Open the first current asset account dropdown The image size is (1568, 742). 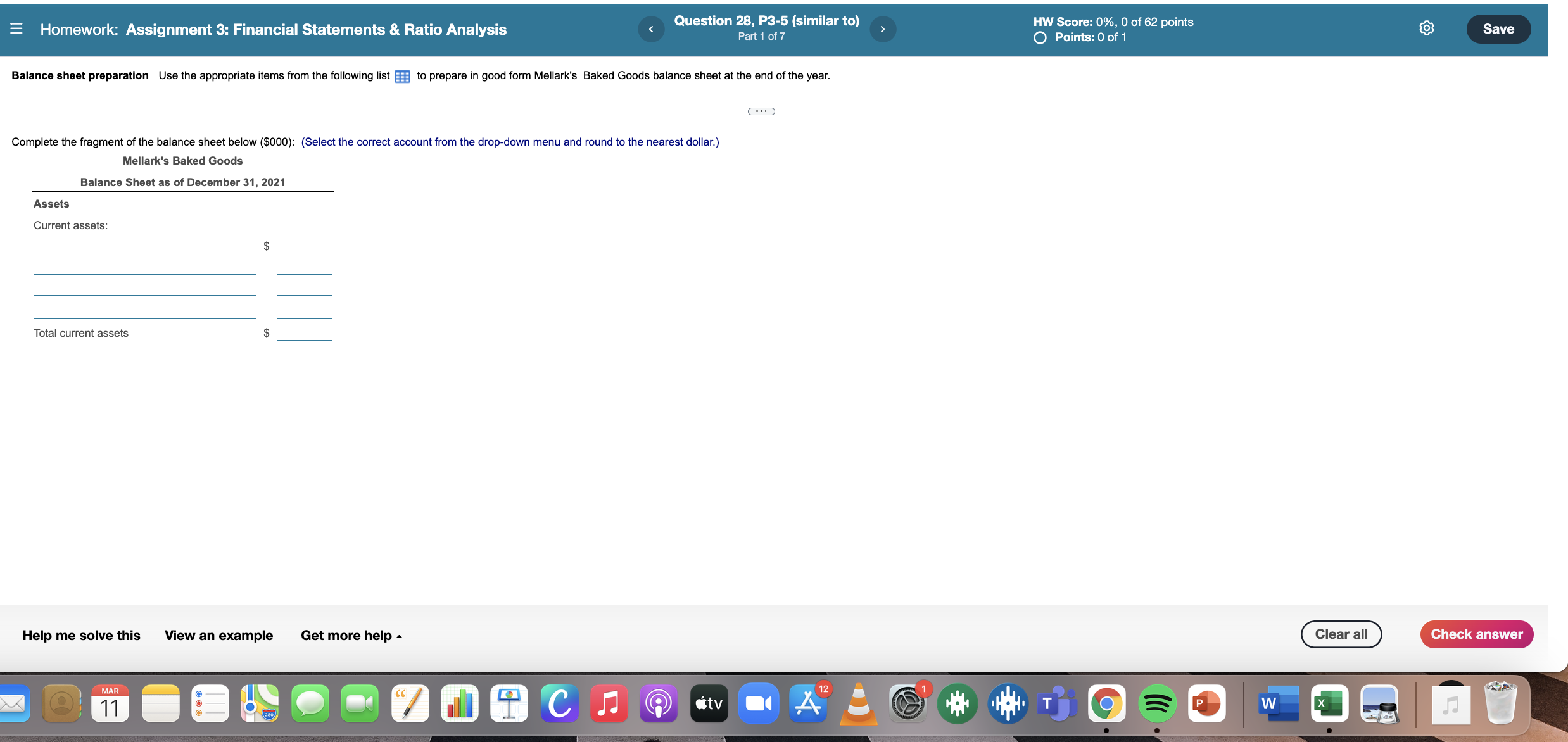click(144, 245)
